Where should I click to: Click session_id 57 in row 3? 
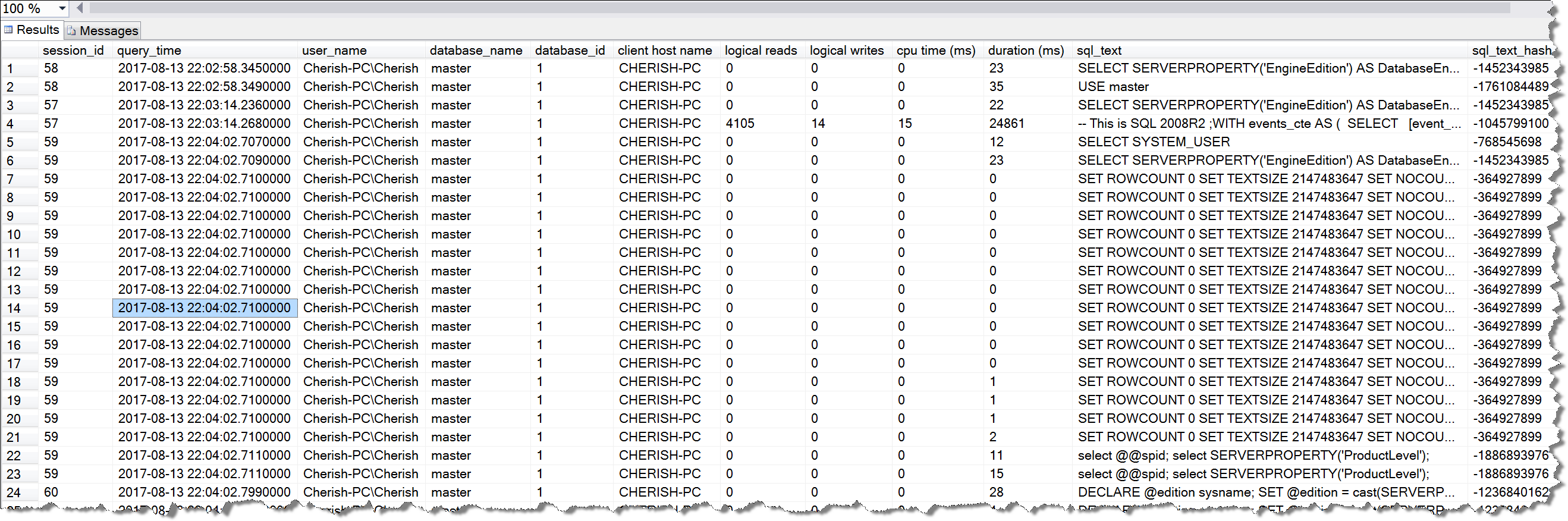point(51,105)
